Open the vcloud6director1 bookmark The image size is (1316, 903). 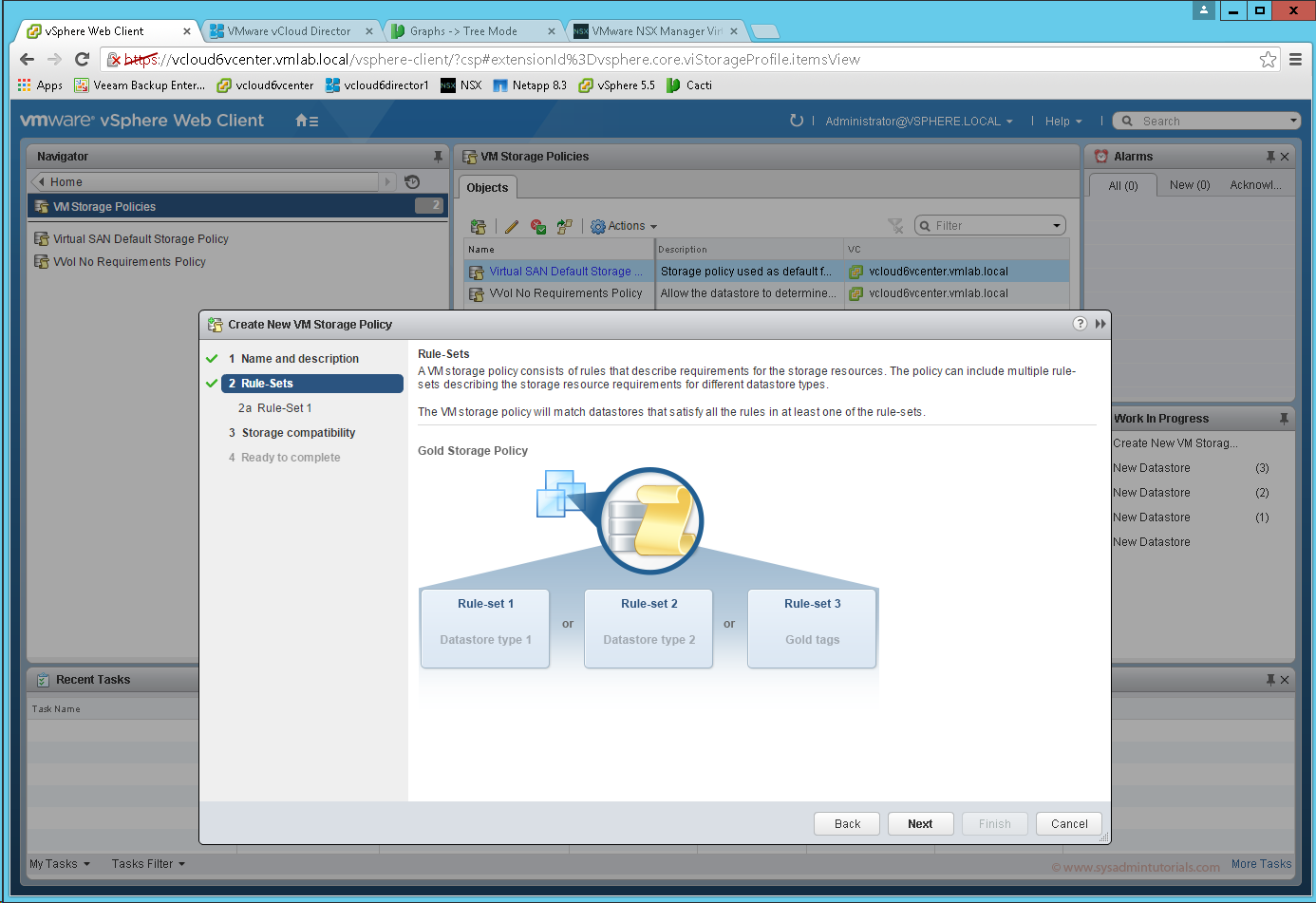pos(377,85)
